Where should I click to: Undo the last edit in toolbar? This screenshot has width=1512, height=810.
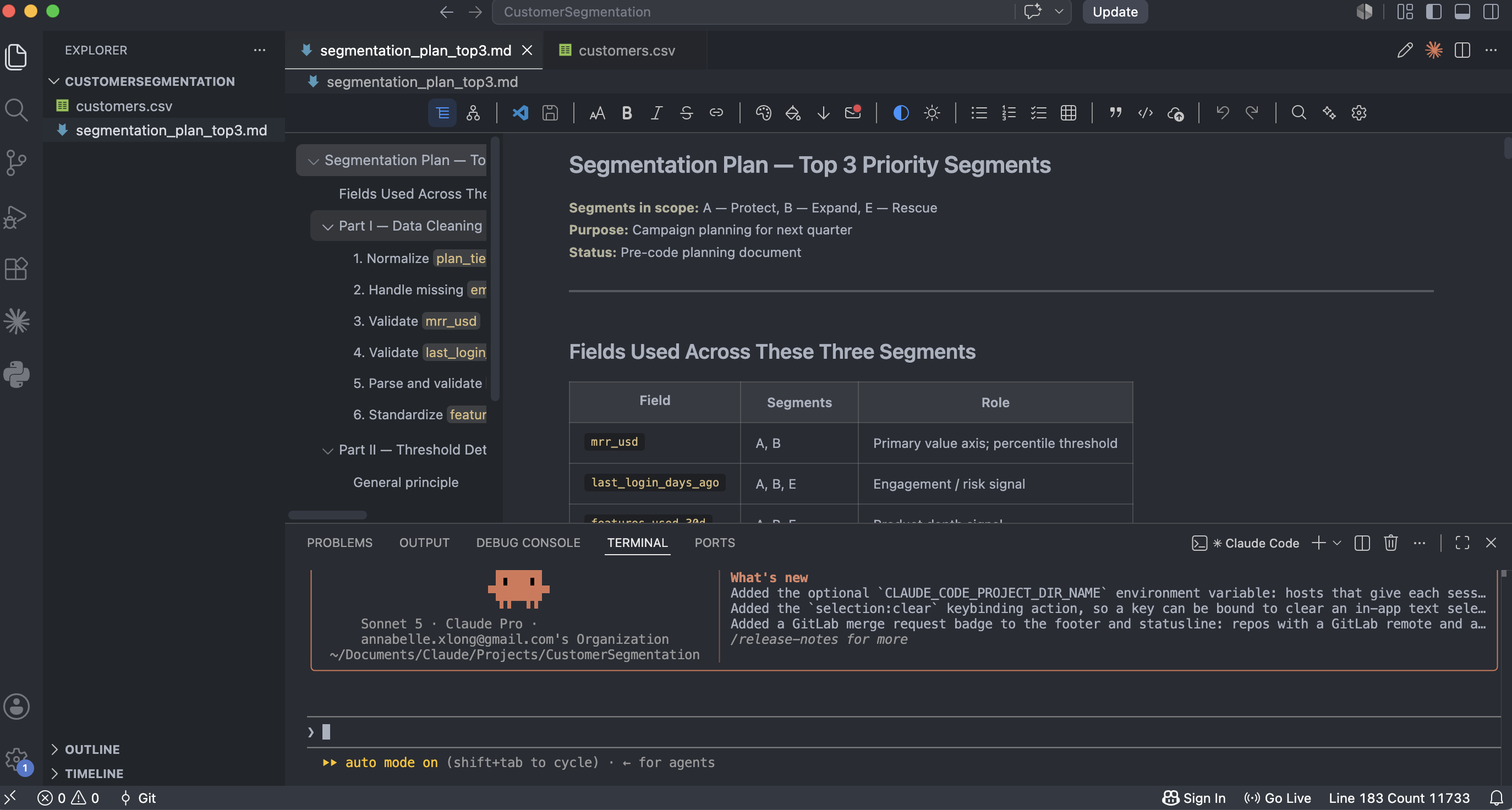(x=1223, y=113)
